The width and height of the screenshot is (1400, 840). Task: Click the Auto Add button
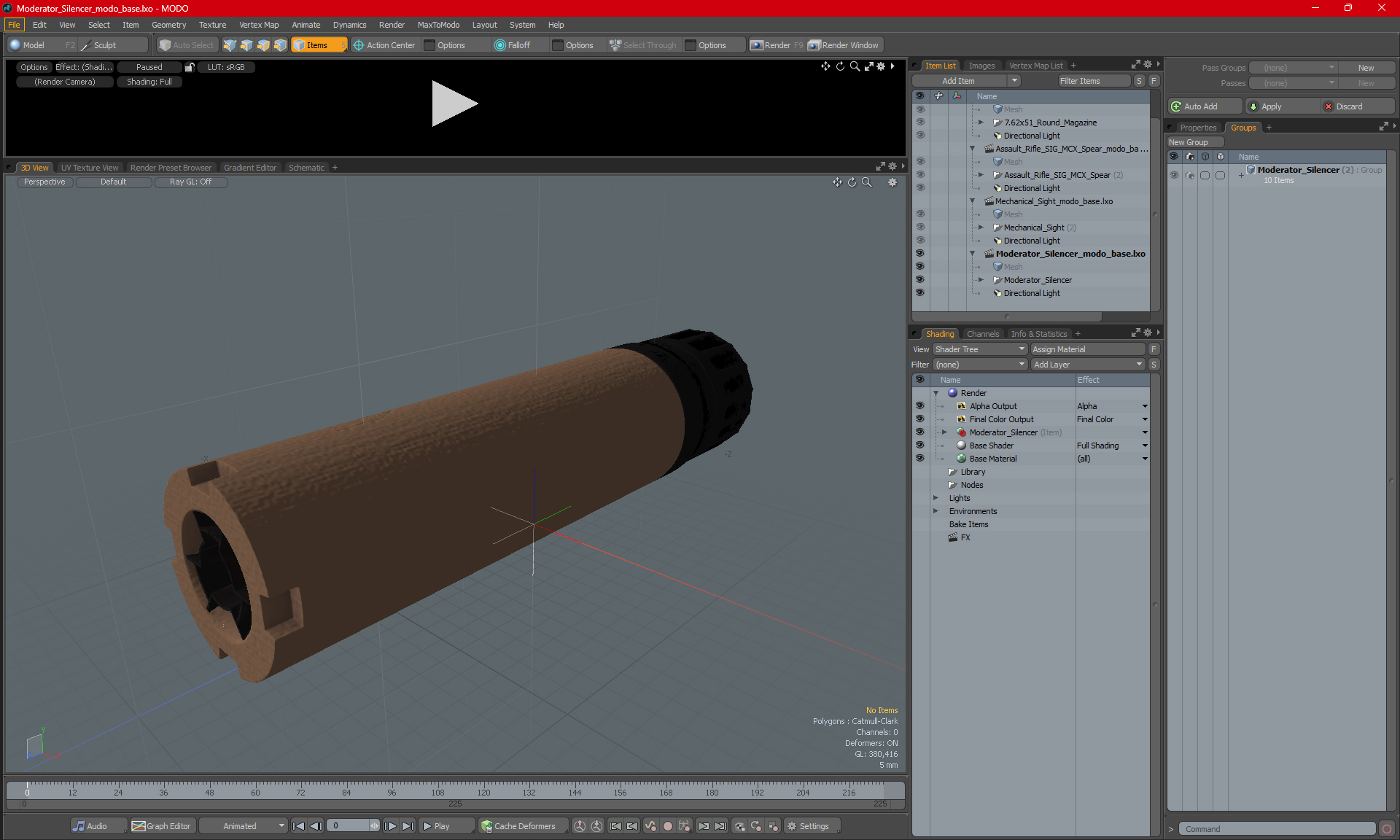tap(1205, 106)
